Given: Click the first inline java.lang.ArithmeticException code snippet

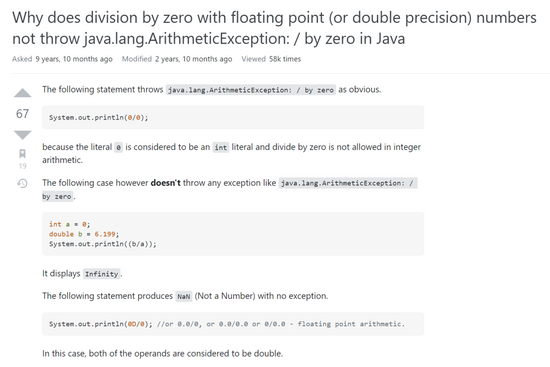Looking at the screenshot, I should 251,90.
